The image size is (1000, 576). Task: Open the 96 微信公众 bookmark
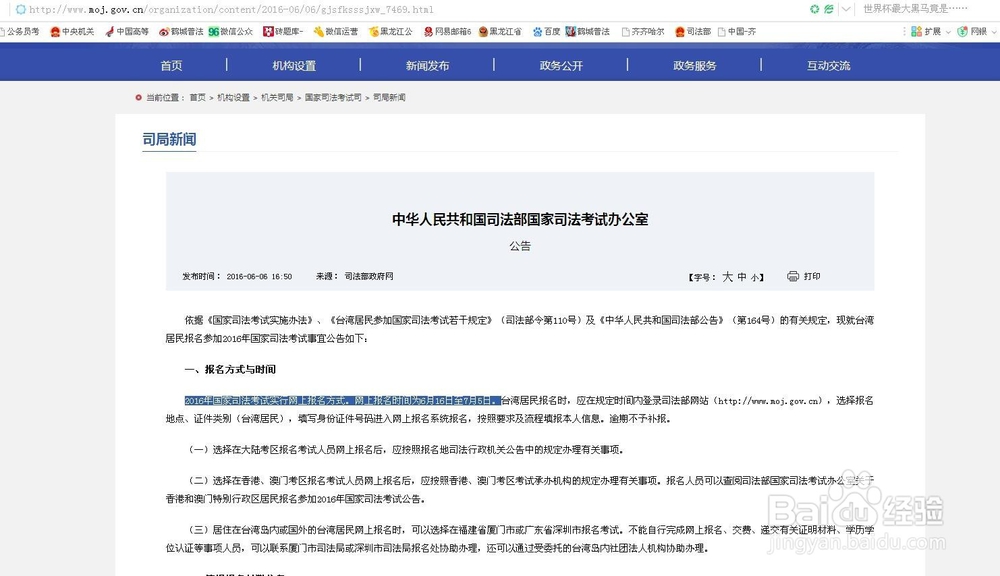click(230, 31)
